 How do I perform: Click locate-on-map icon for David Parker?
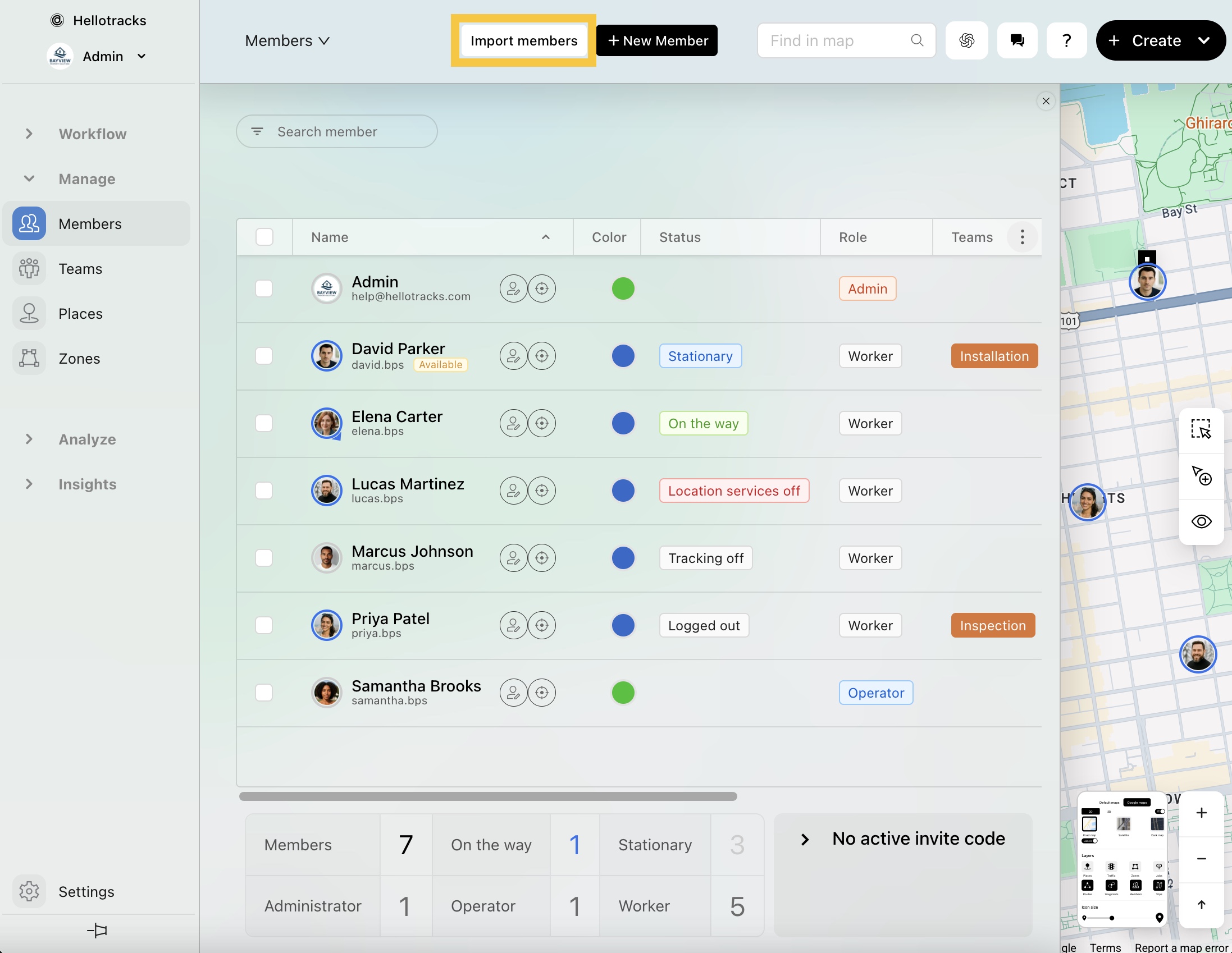click(541, 356)
